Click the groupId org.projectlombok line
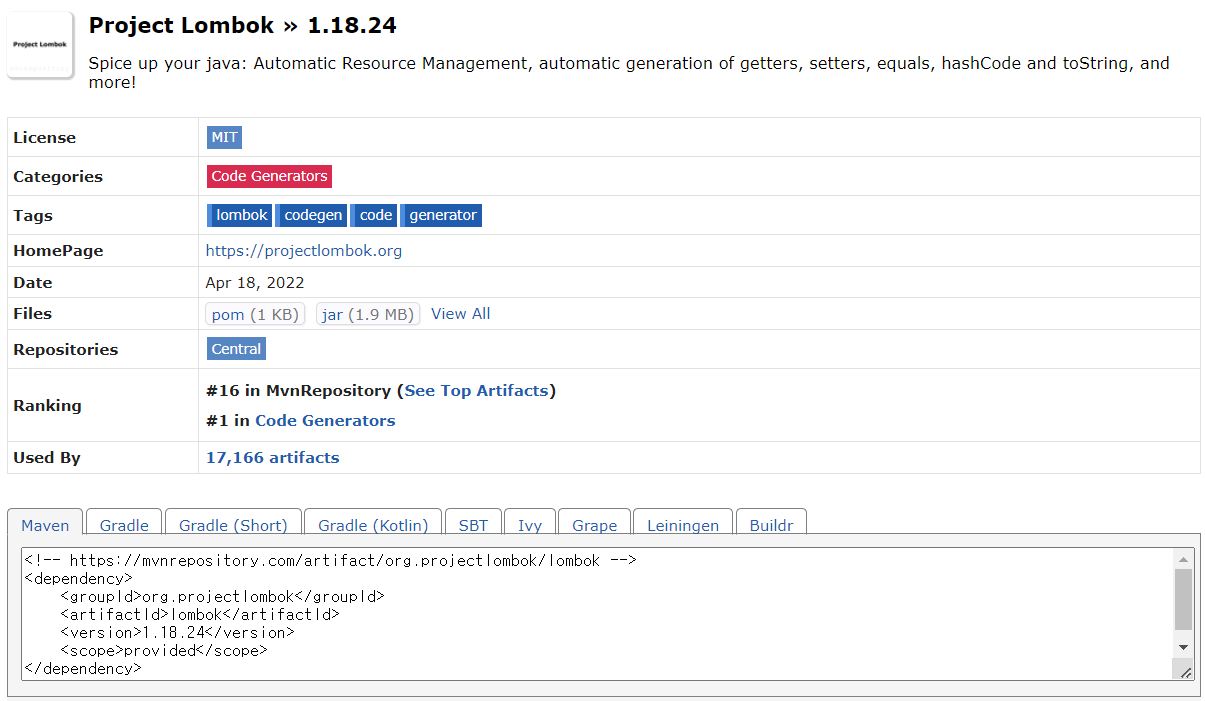The width and height of the screenshot is (1205, 701). pos(222,596)
